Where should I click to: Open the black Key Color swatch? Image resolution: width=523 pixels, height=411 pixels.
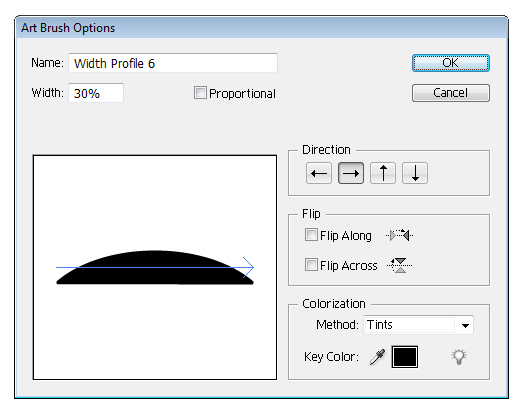pyautogui.click(x=405, y=357)
